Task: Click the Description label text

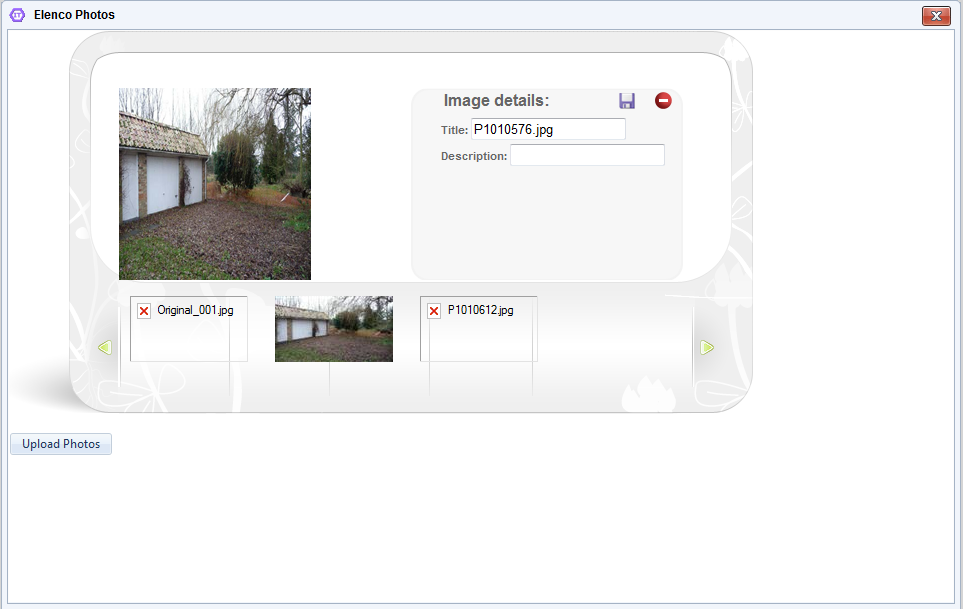Action: (x=474, y=157)
